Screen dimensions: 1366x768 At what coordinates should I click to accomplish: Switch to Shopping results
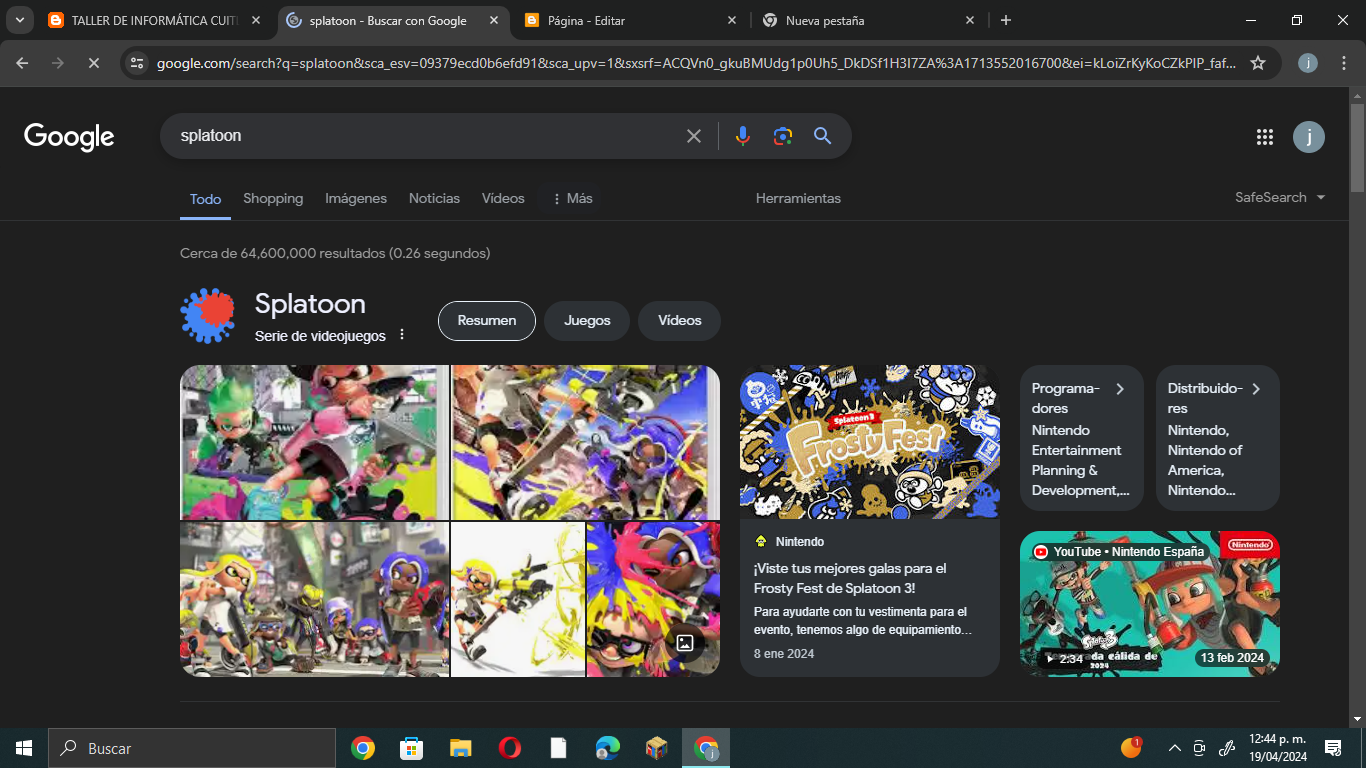coord(273,198)
